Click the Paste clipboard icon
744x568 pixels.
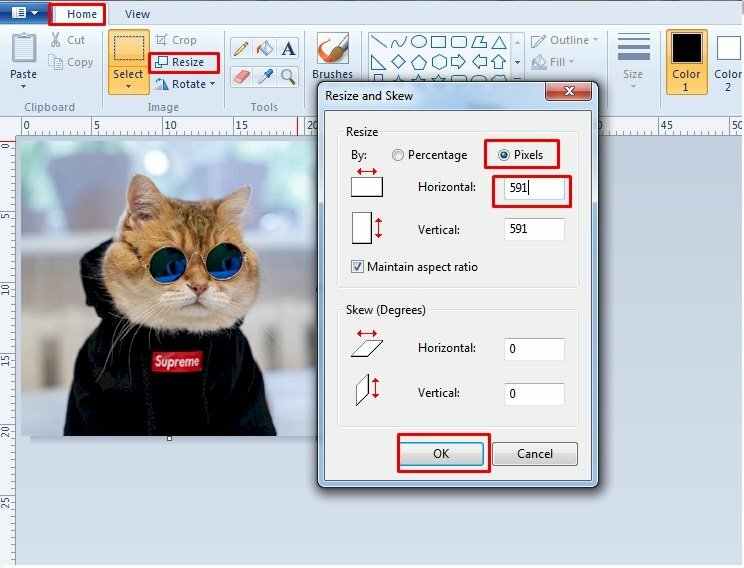[x=23, y=50]
